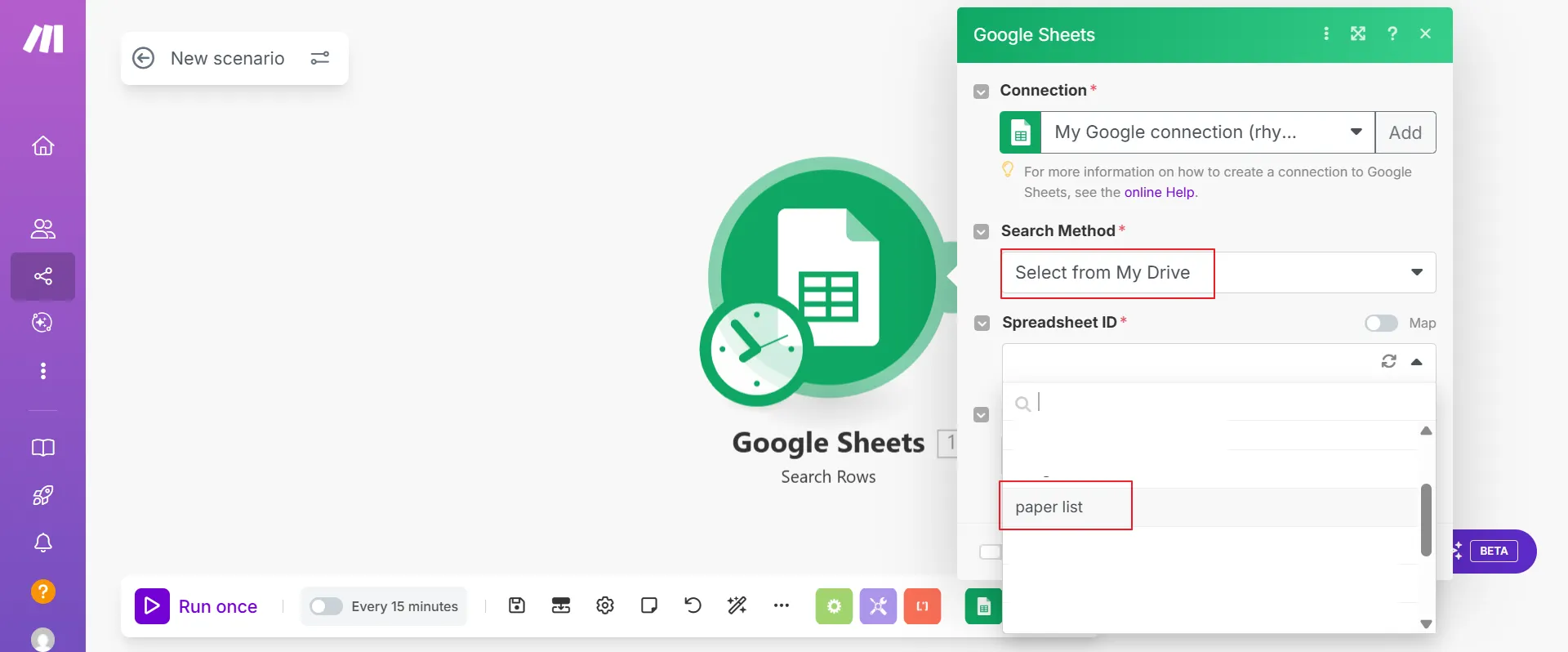Click the Make logo in the sidebar
The image size is (1568, 652).
pos(43,38)
